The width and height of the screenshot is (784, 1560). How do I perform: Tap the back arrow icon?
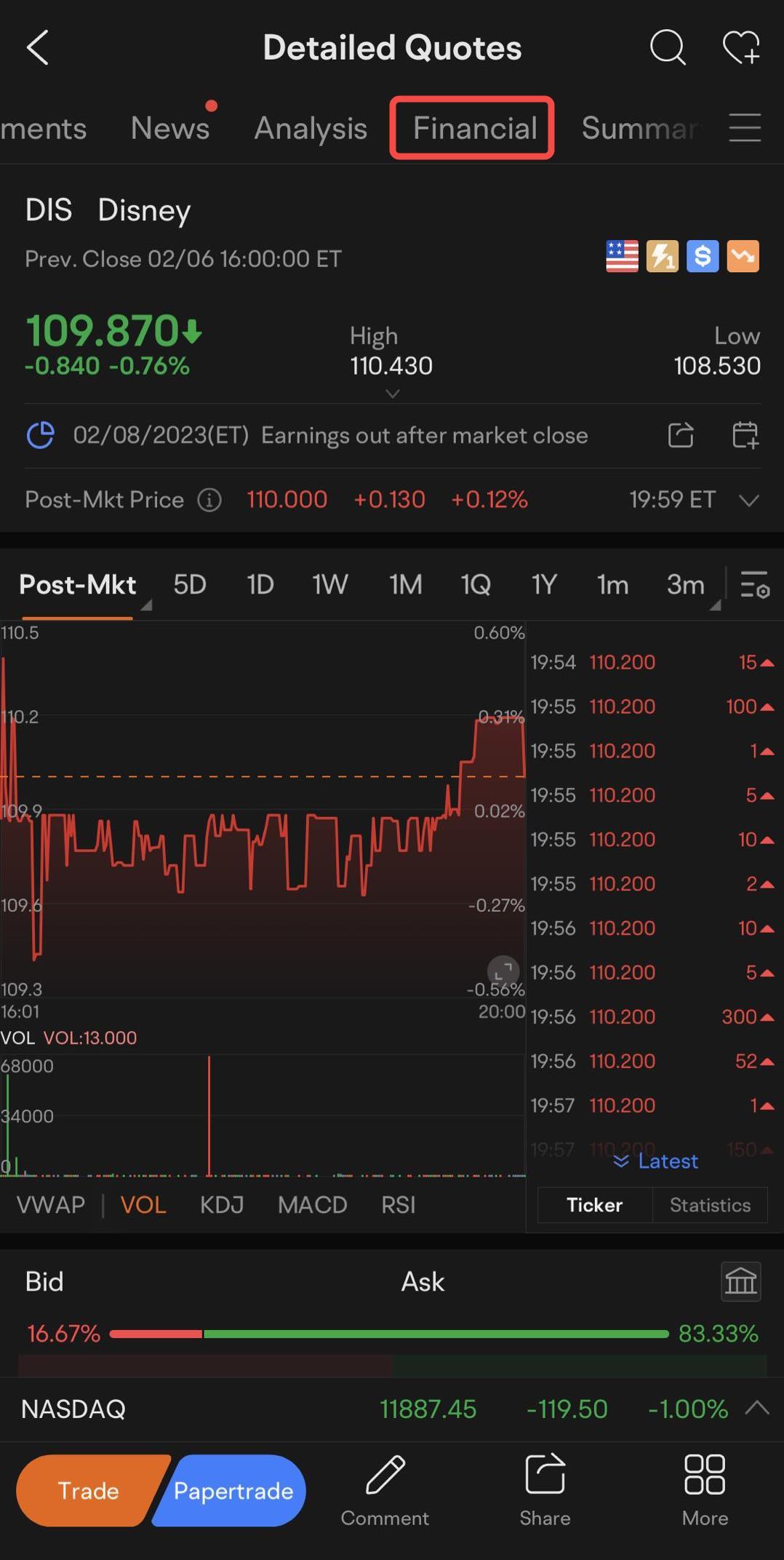click(x=37, y=48)
